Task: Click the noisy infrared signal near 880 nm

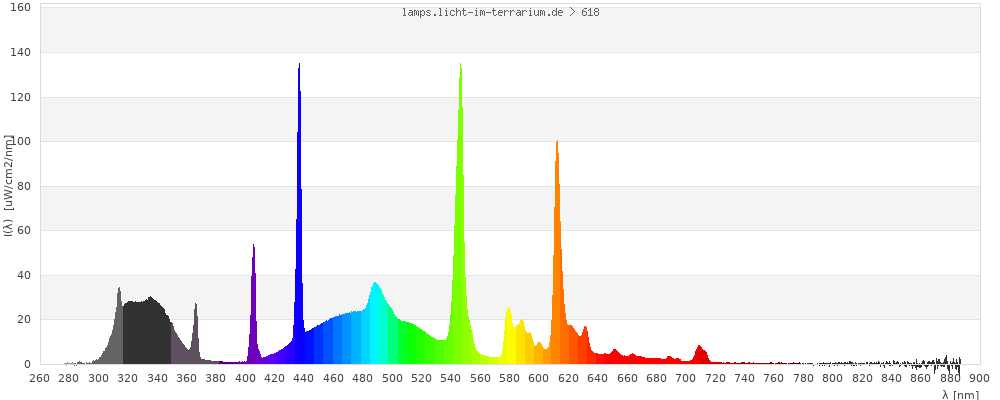Action: pos(945,362)
